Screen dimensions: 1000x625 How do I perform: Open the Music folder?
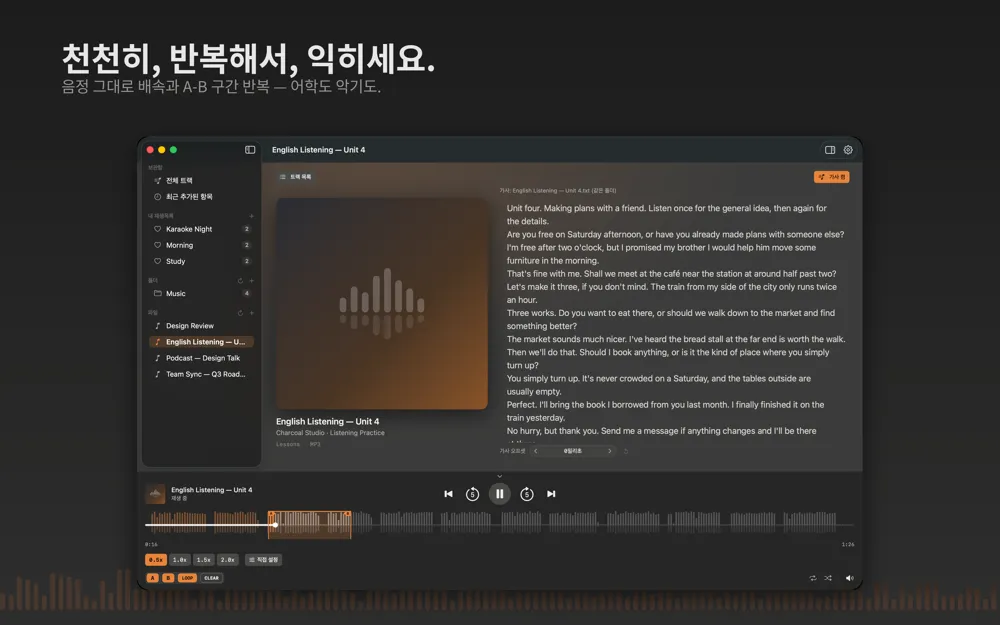(x=201, y=293)
